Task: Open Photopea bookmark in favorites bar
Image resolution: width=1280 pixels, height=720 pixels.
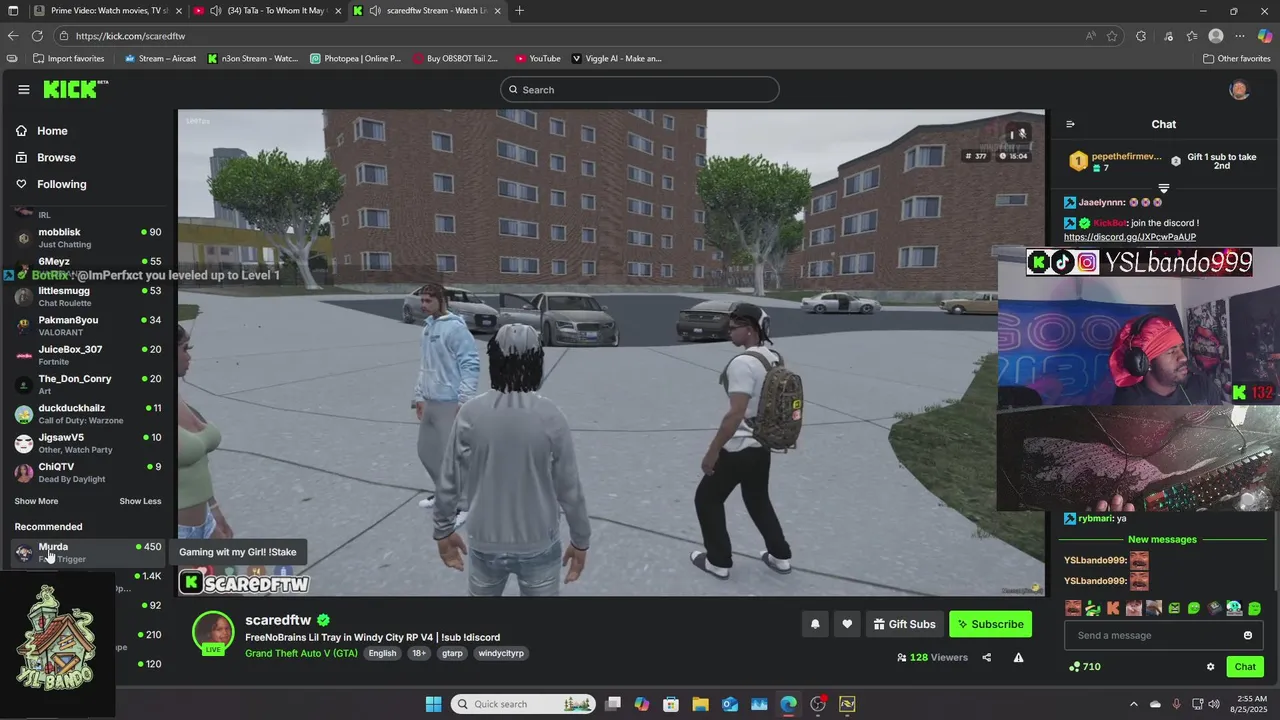Action: 355,58
